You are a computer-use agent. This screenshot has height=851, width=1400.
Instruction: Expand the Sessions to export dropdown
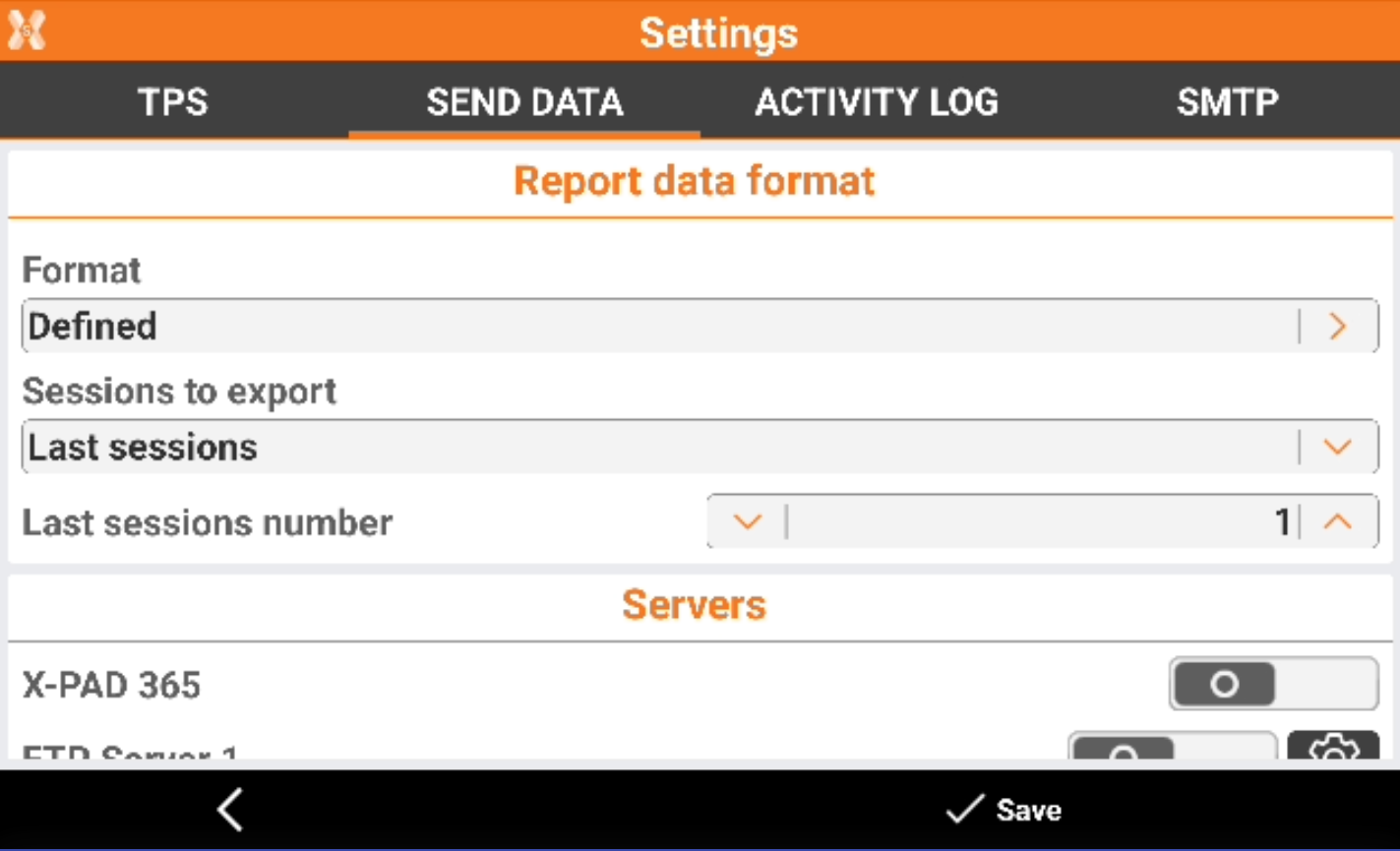(x=659, y=448)
